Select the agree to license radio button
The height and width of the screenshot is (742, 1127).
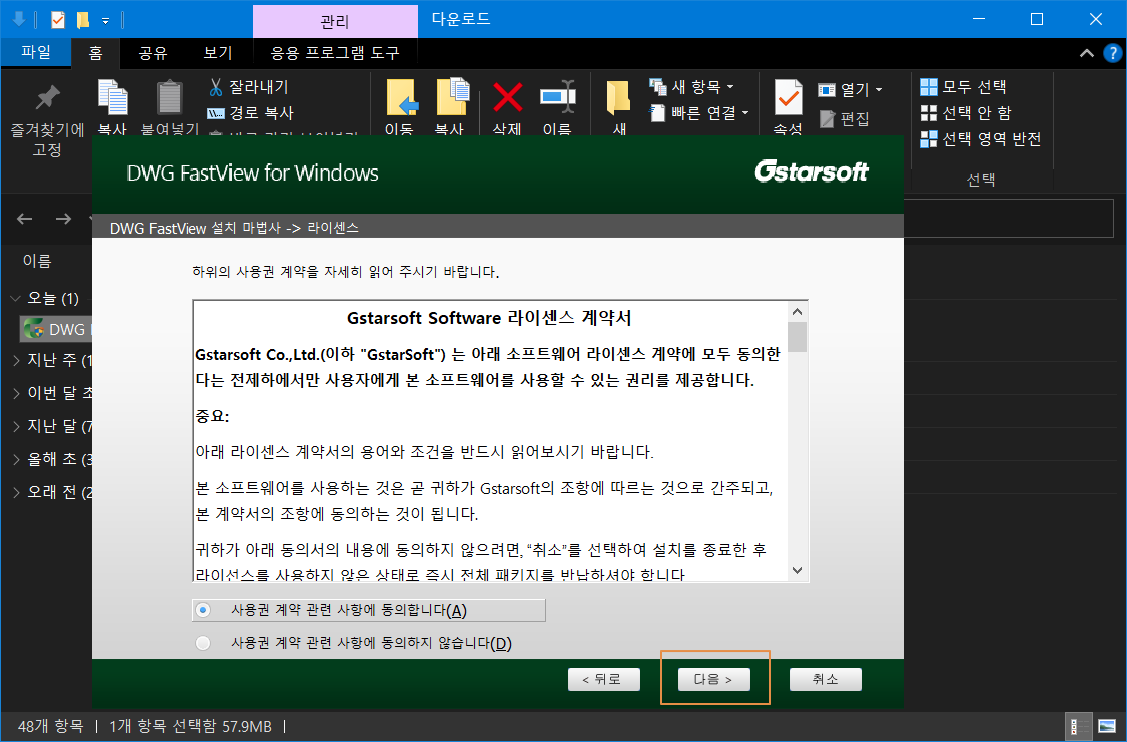pyautogui.click(x=203, y=610)
